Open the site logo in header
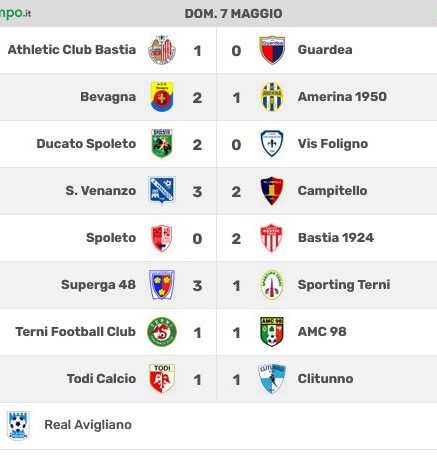 pyautogui.click(x=15, y=13)
